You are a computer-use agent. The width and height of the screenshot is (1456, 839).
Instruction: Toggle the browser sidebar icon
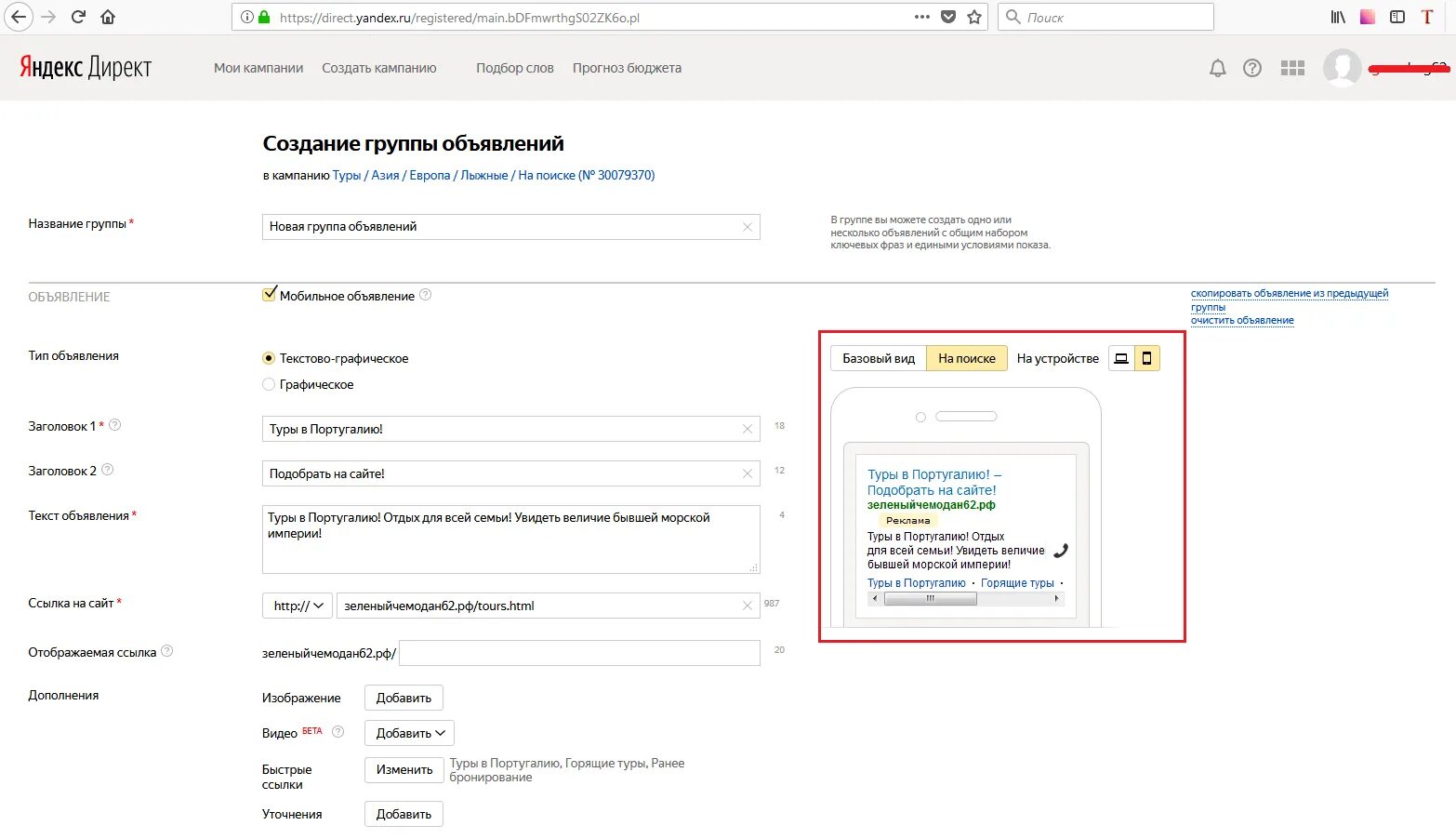click(1397, 17)
